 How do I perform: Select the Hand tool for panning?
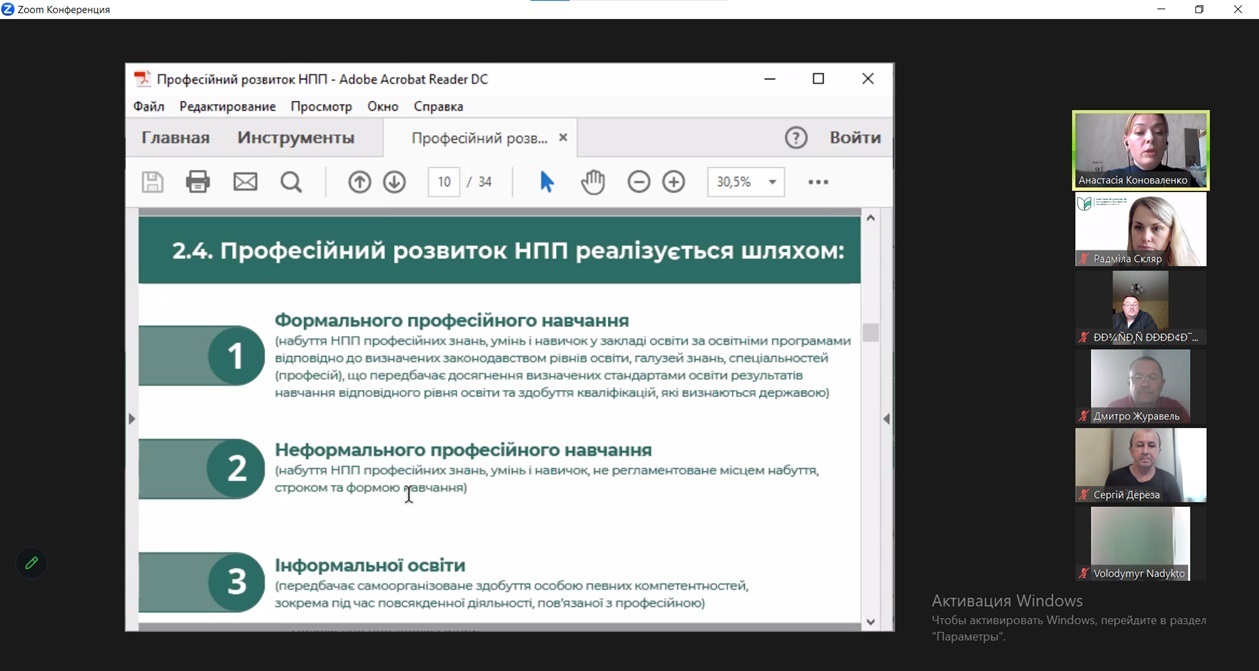(592, 181)
